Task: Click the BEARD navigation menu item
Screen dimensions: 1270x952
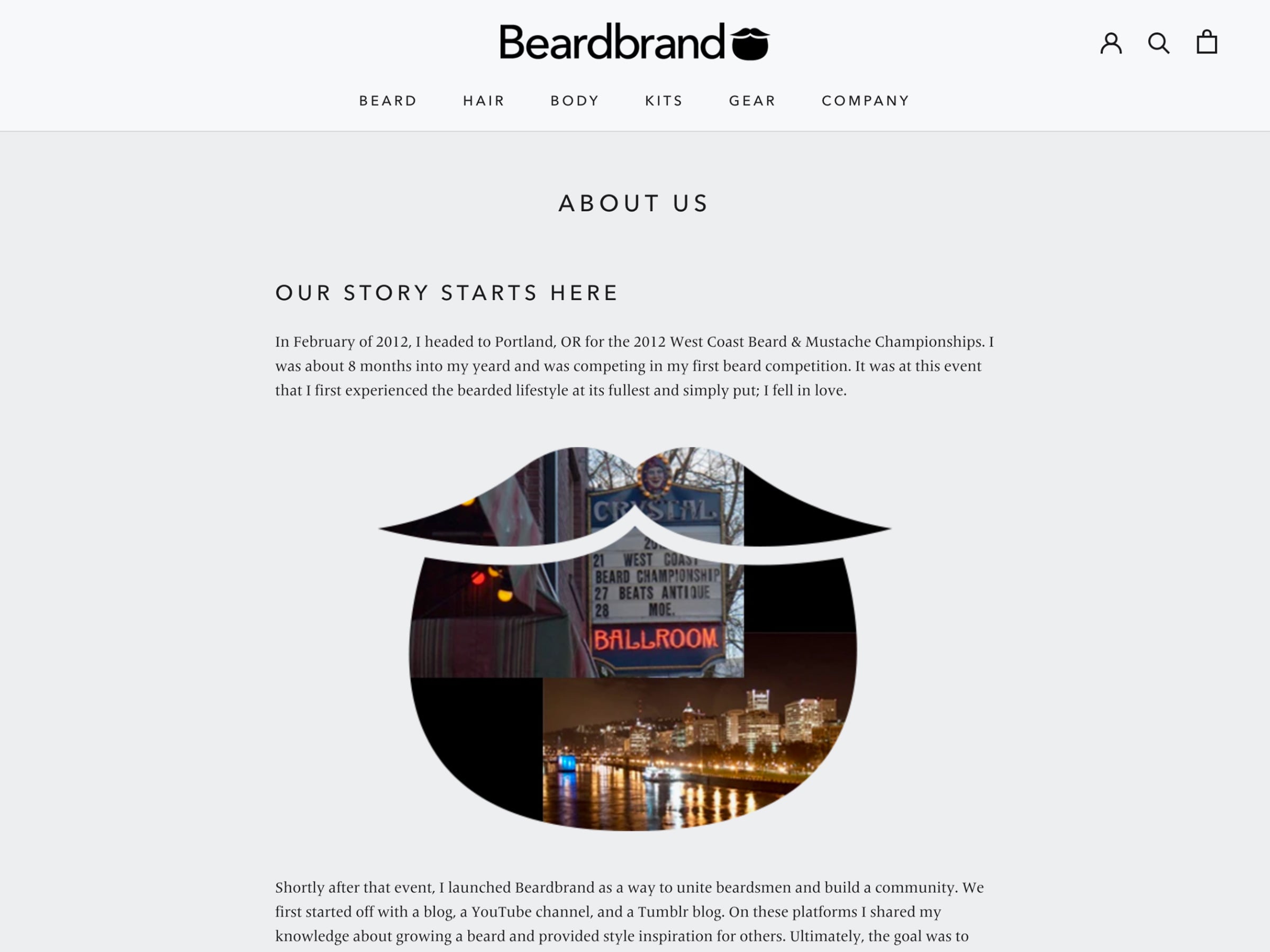Action: click(x=388, y=100)
